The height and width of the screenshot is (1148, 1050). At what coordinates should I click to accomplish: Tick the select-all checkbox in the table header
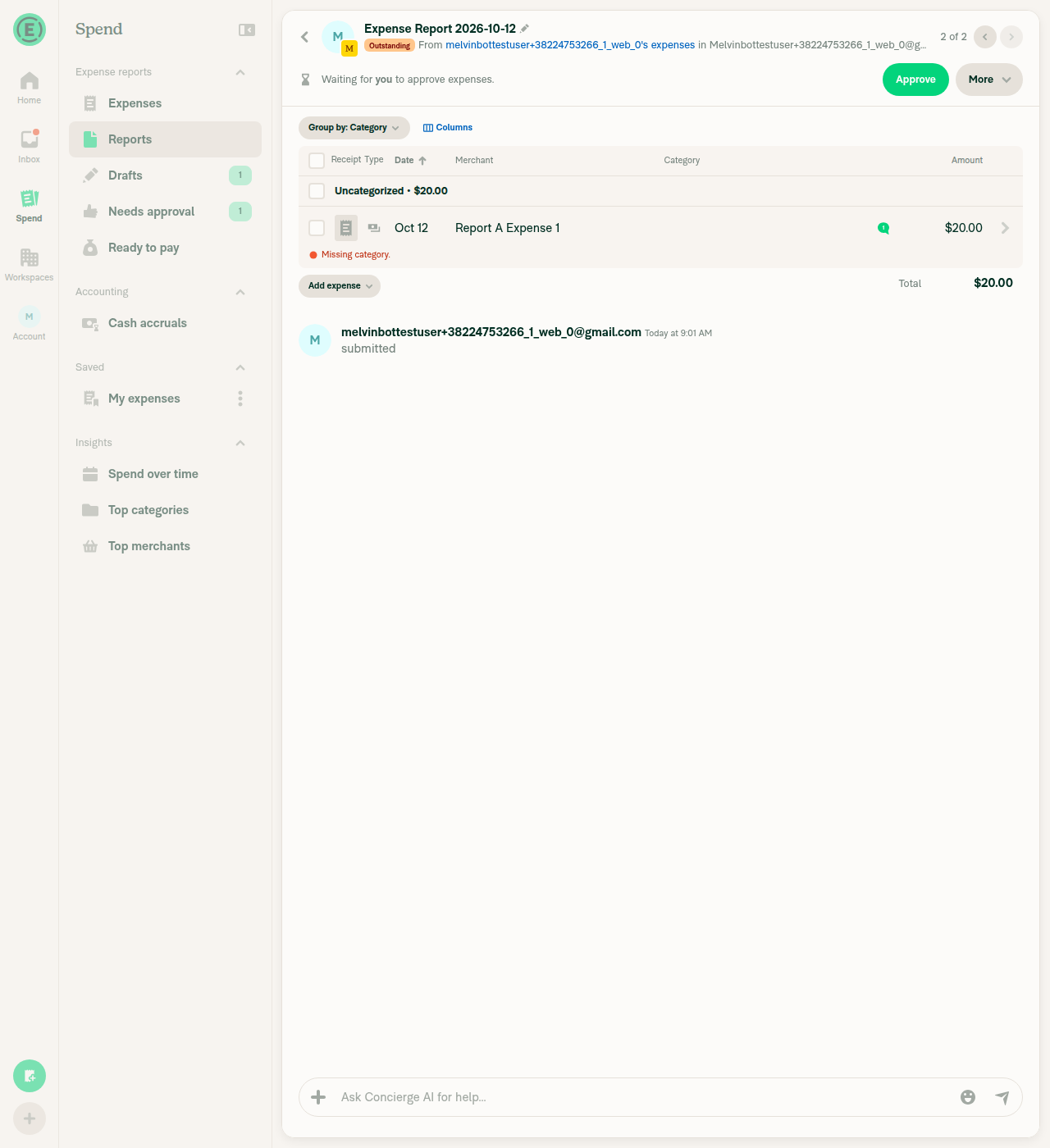[x=317, y=161]
